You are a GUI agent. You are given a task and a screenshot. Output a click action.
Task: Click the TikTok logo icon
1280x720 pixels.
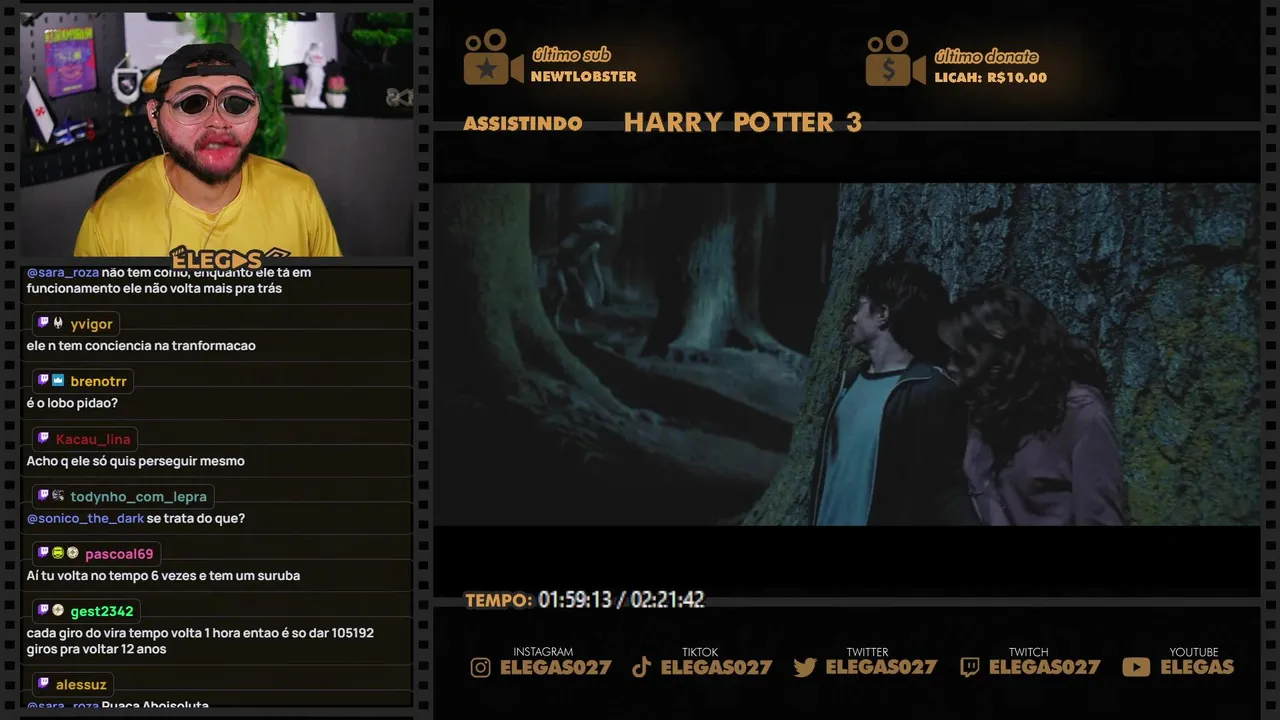pyautogui.click(x=642, y=668)
